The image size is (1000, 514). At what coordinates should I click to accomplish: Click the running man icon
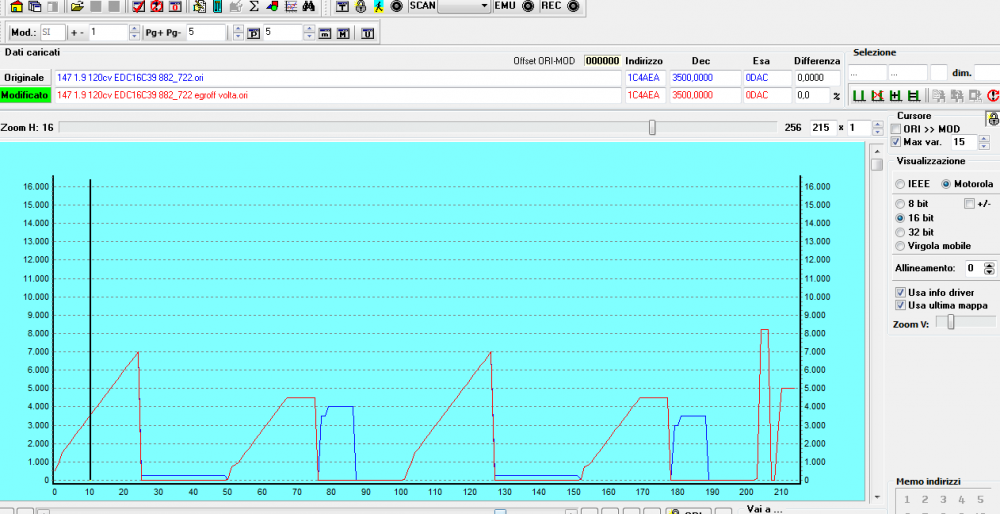379,6
